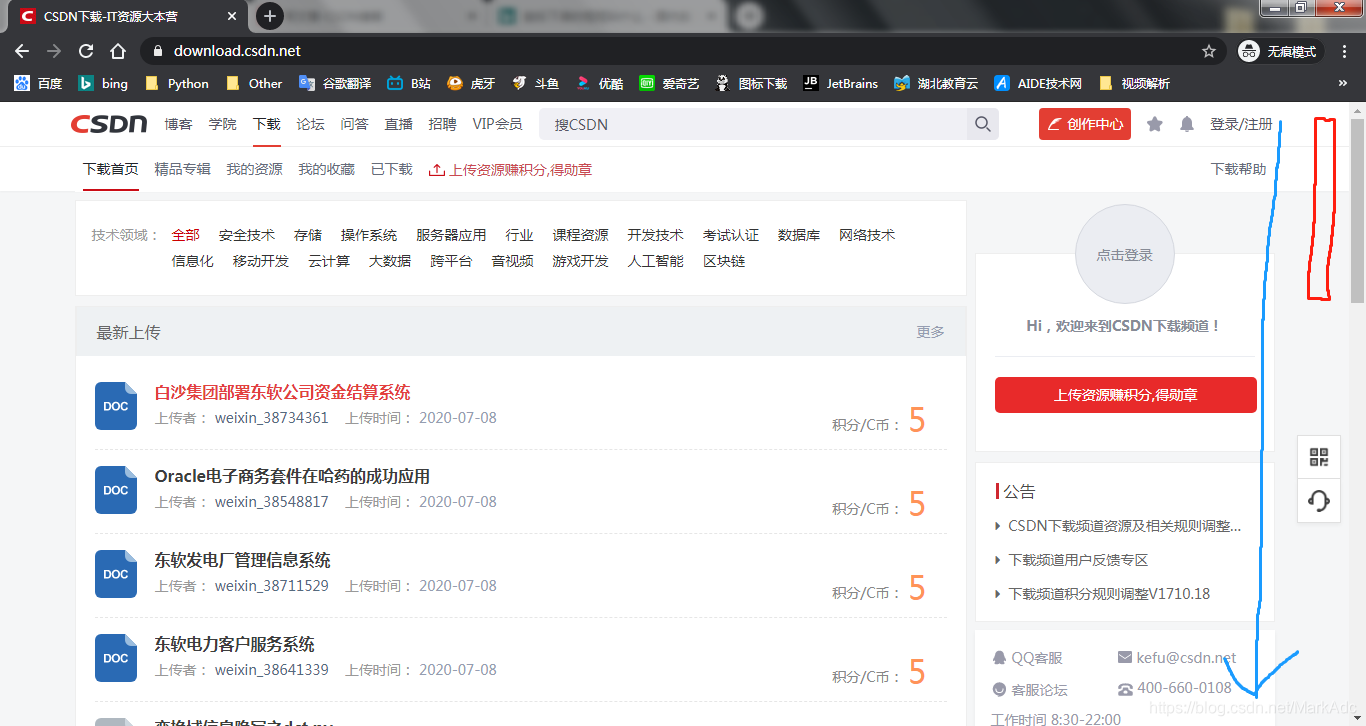1366x726 pixels.
Task: Switch to 精品专辑 tab
Action: click(x=183, y=170)
